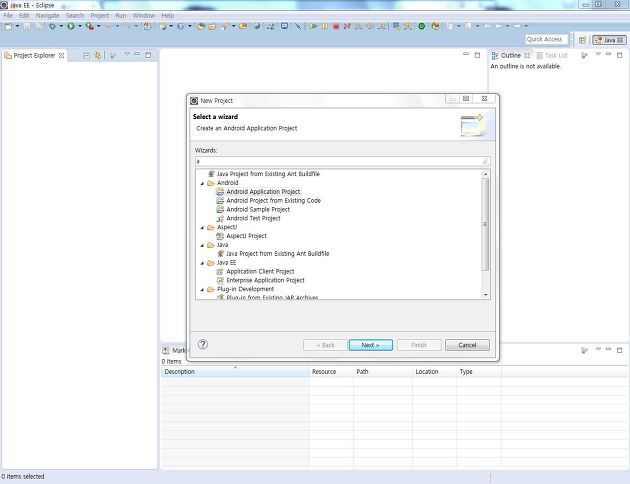Click the Quick Access search field

546,39
